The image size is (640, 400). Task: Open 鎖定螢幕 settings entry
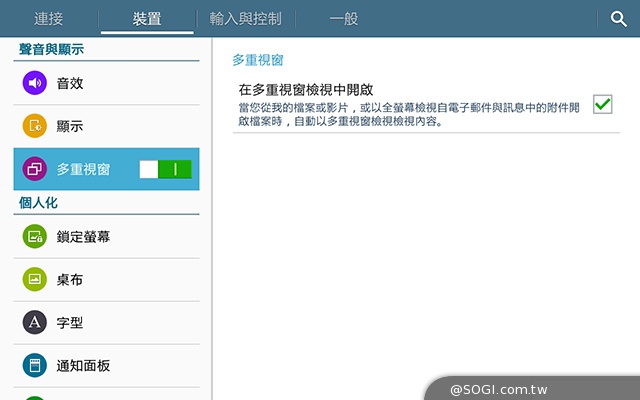[x=84, y=237]
